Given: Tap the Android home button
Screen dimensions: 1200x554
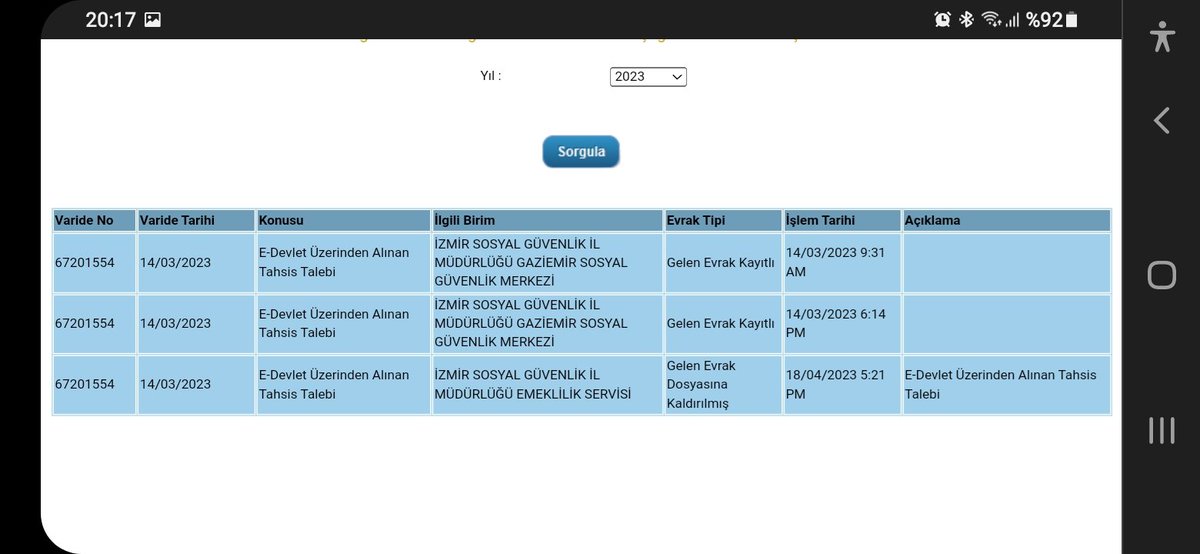Looking at the screenshot, I should pyautogui.click(x=1161, y=275).
